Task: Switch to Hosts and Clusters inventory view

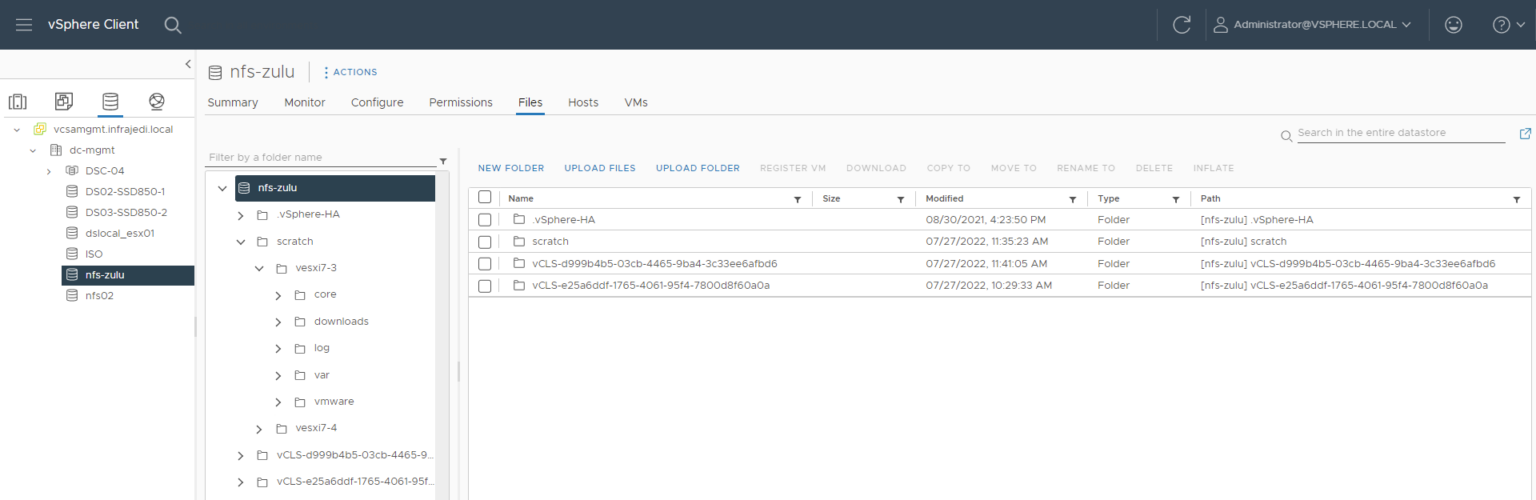Action: (x=17, y=101)
